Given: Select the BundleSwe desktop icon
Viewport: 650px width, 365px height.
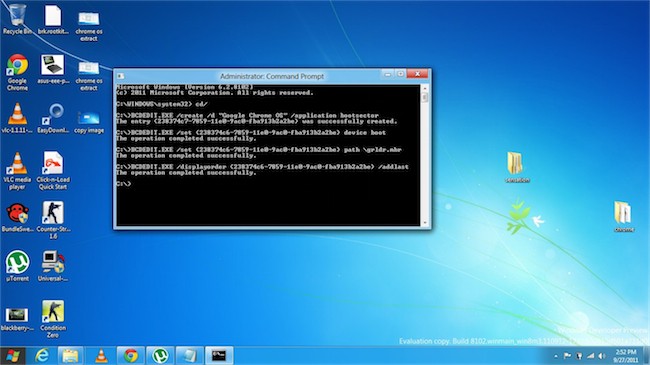Looking at the screenshot, I should pos(17,217).
